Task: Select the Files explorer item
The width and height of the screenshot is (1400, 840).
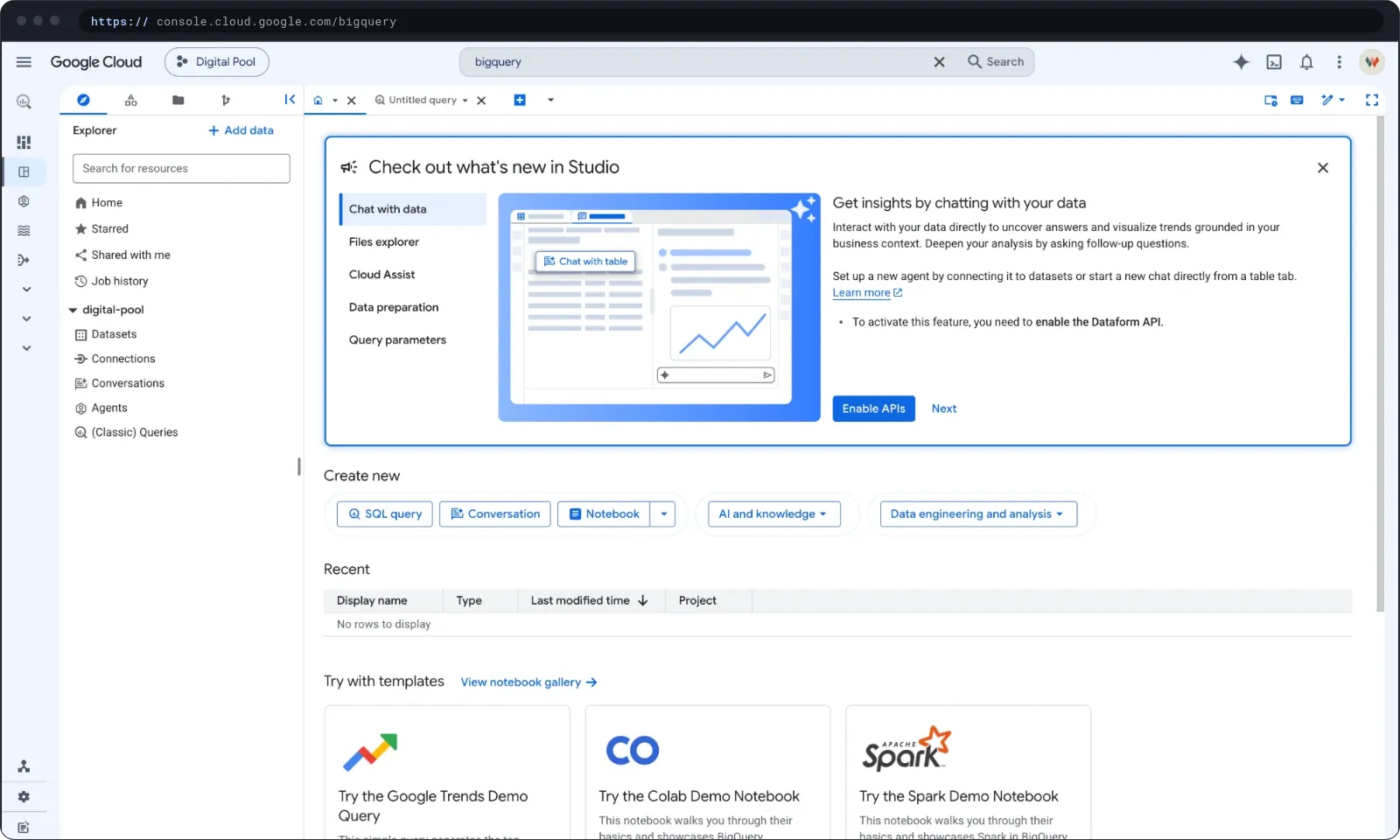Action: click(x=413, y=242)
